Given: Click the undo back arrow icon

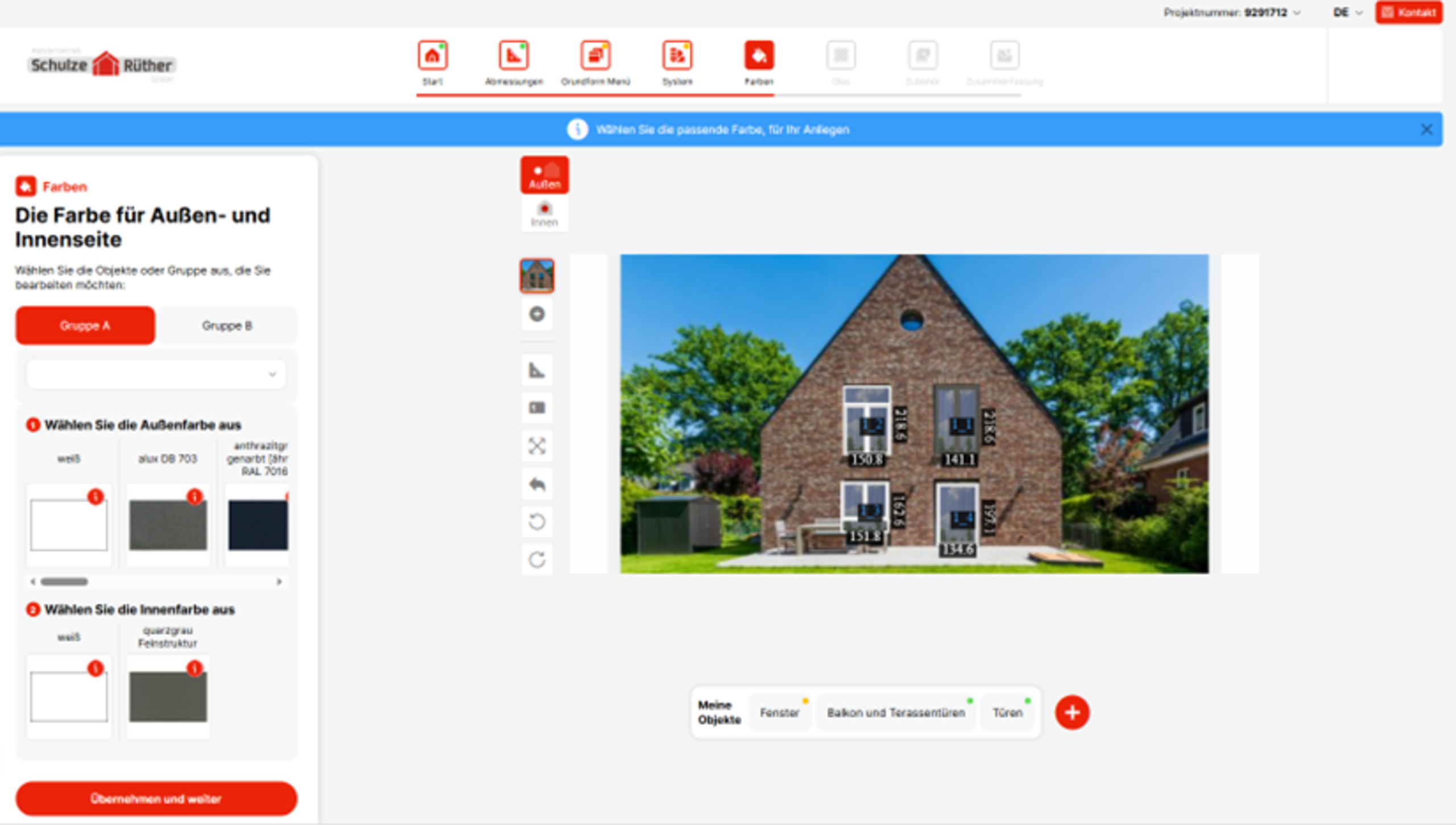Looking at the screenshot, I should [537, 484].
